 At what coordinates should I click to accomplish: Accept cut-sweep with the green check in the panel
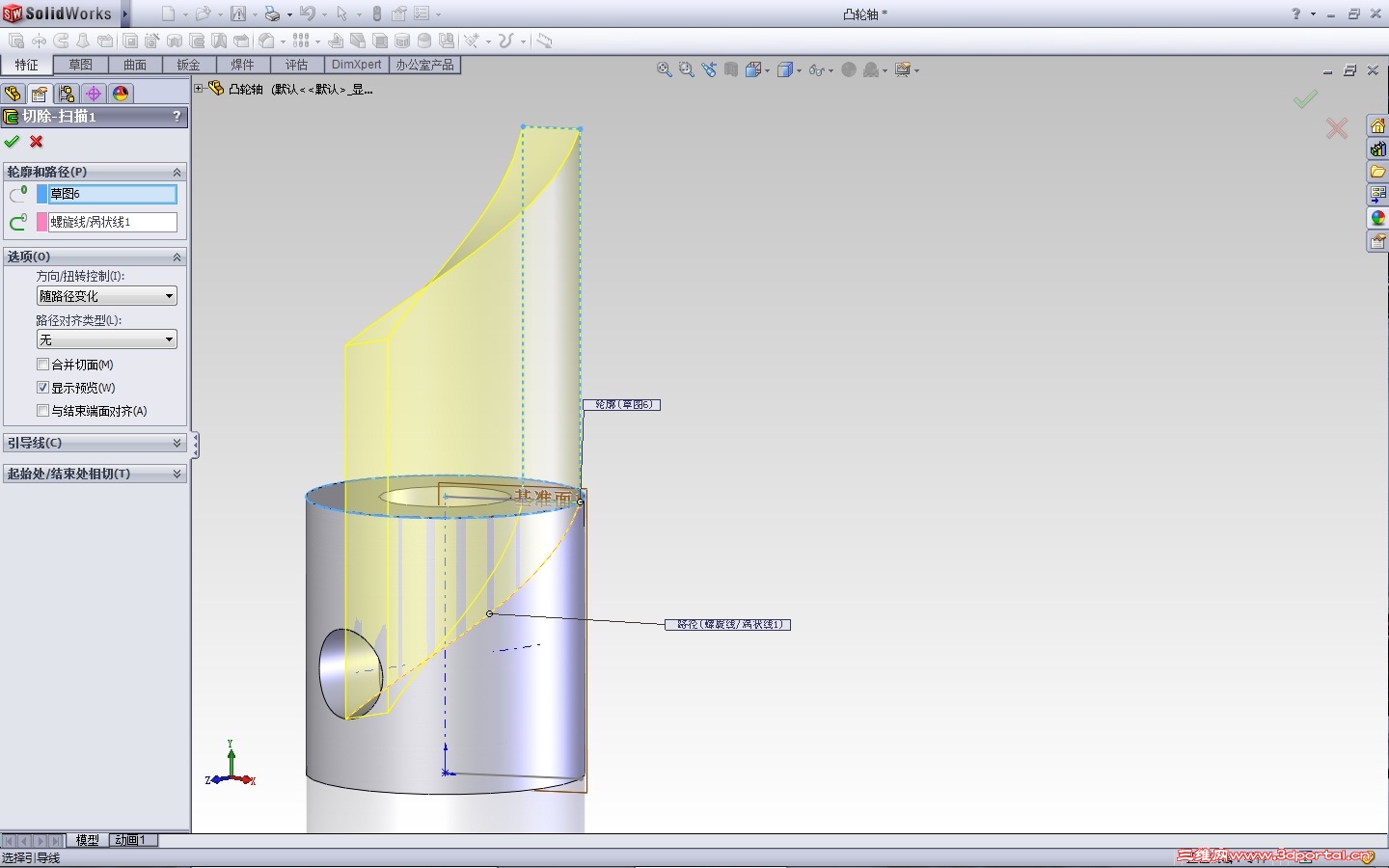(12, 142)
